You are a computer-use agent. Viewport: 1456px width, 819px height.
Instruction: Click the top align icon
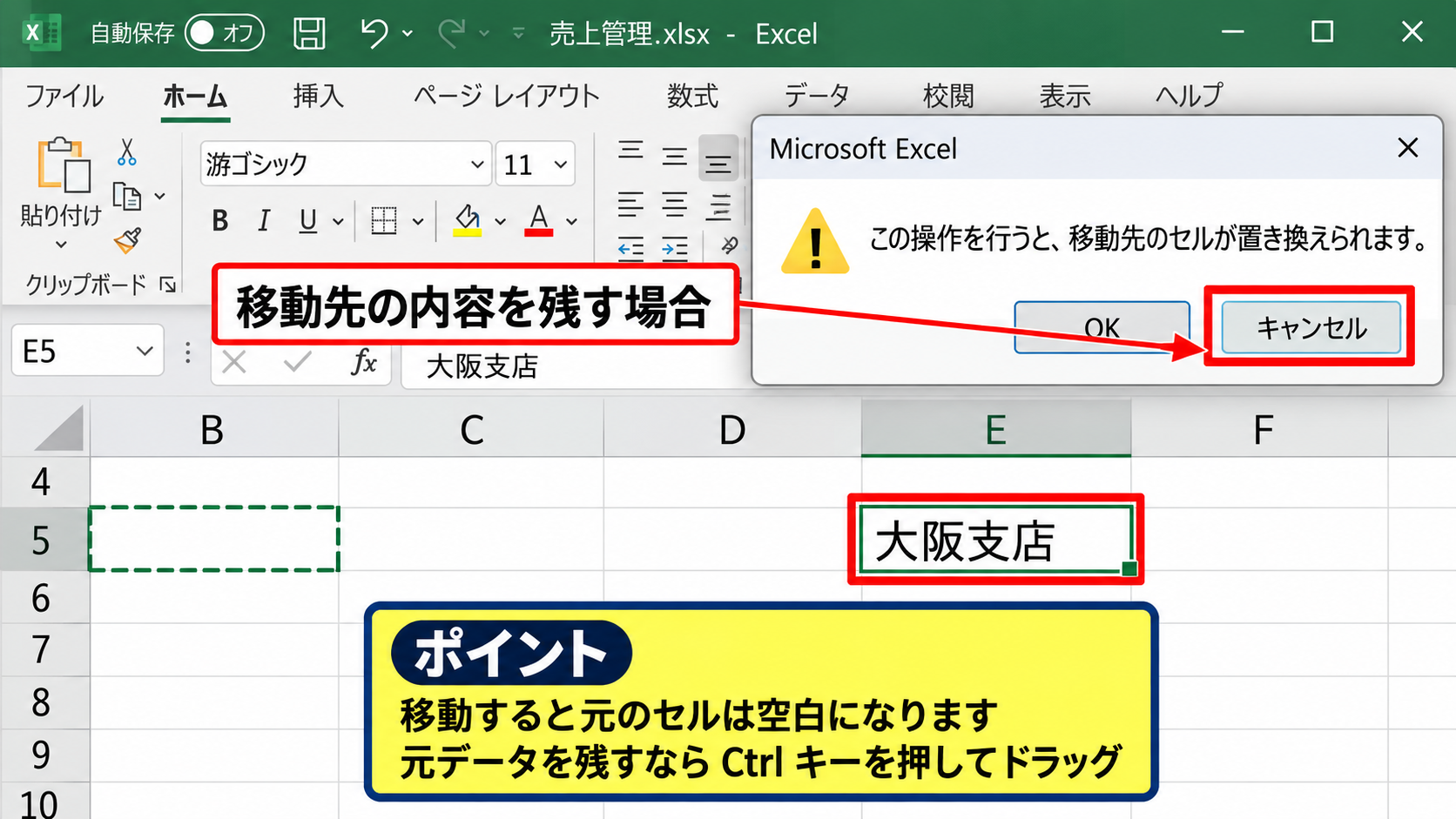coord(630,152)
